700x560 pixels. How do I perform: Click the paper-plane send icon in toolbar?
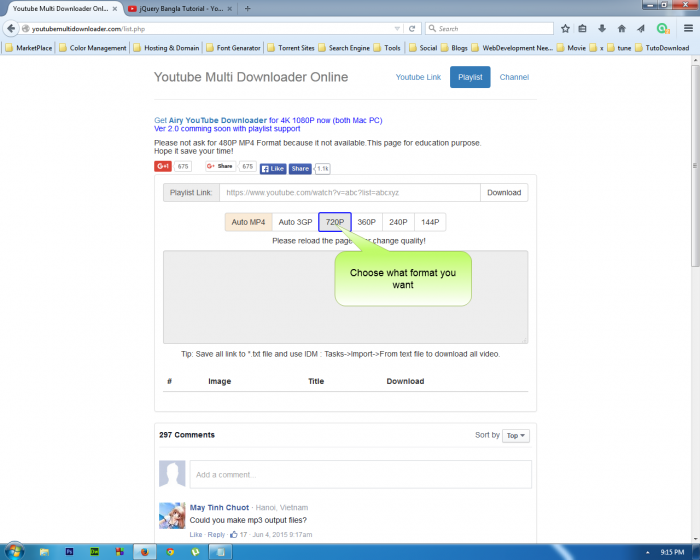click(641, 29)
